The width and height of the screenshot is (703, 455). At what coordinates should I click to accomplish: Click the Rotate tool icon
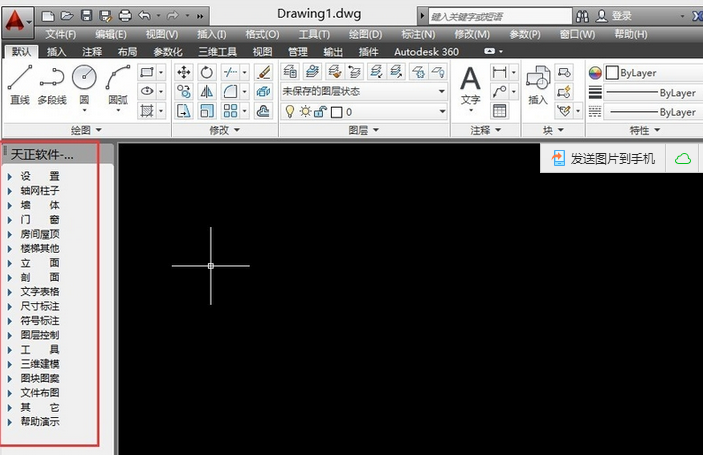207,72
